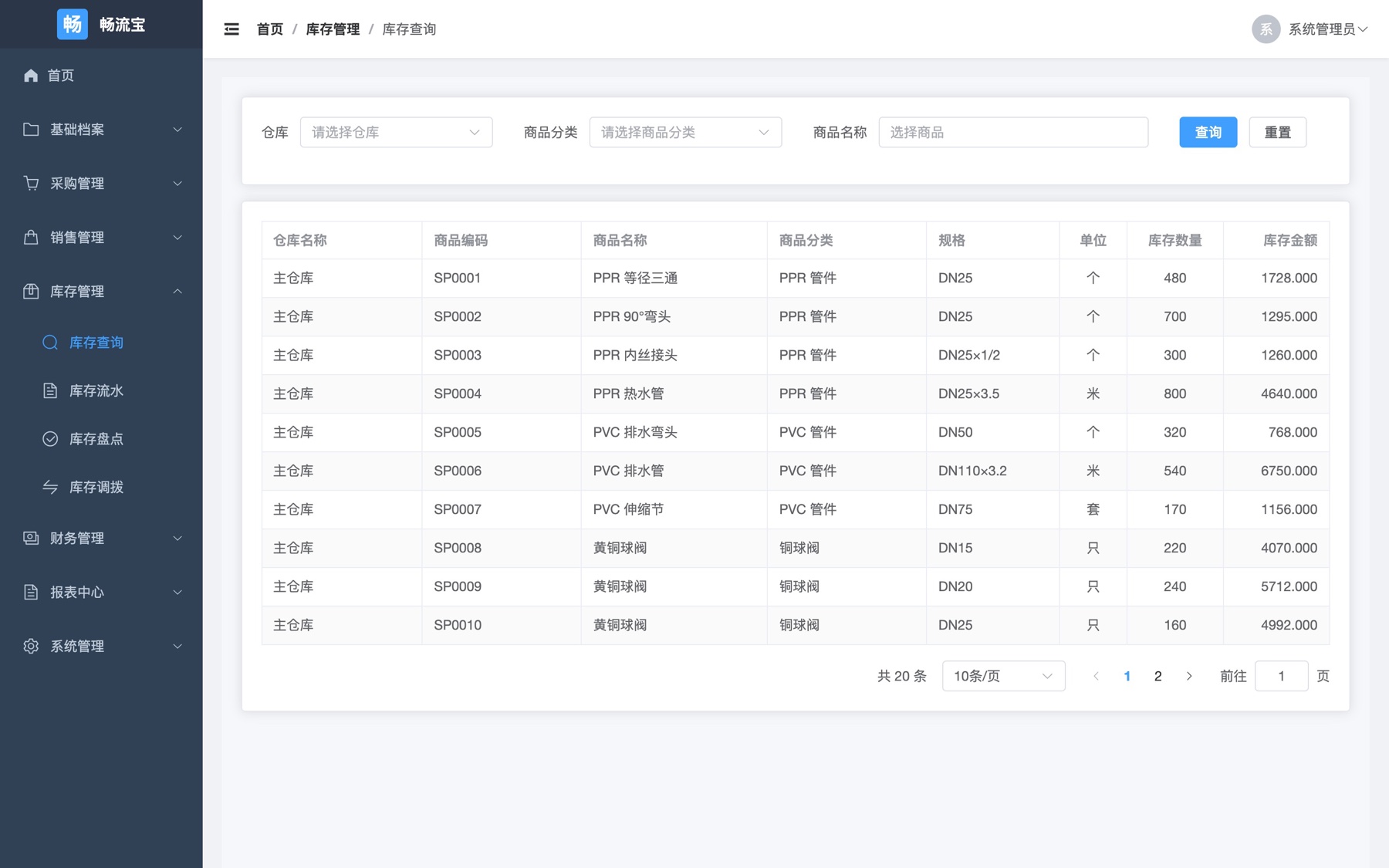The width and height of the screenshot is (1389, 868).
Task: Click the search icon for 库存查询
Action: tap(50, 343)
